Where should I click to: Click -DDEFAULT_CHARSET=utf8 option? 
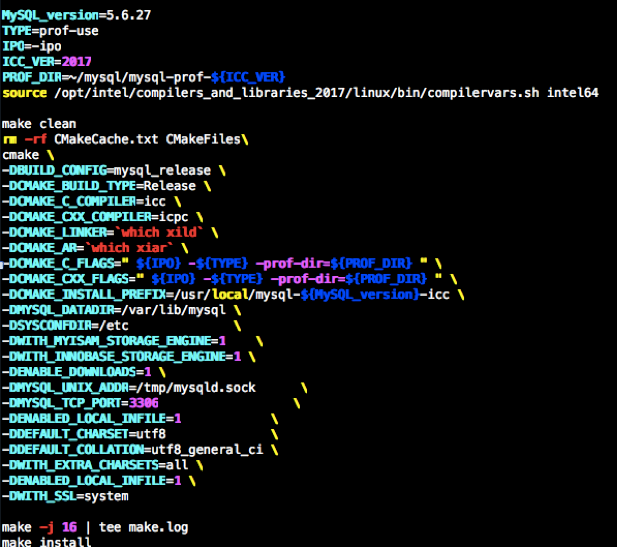84,434
